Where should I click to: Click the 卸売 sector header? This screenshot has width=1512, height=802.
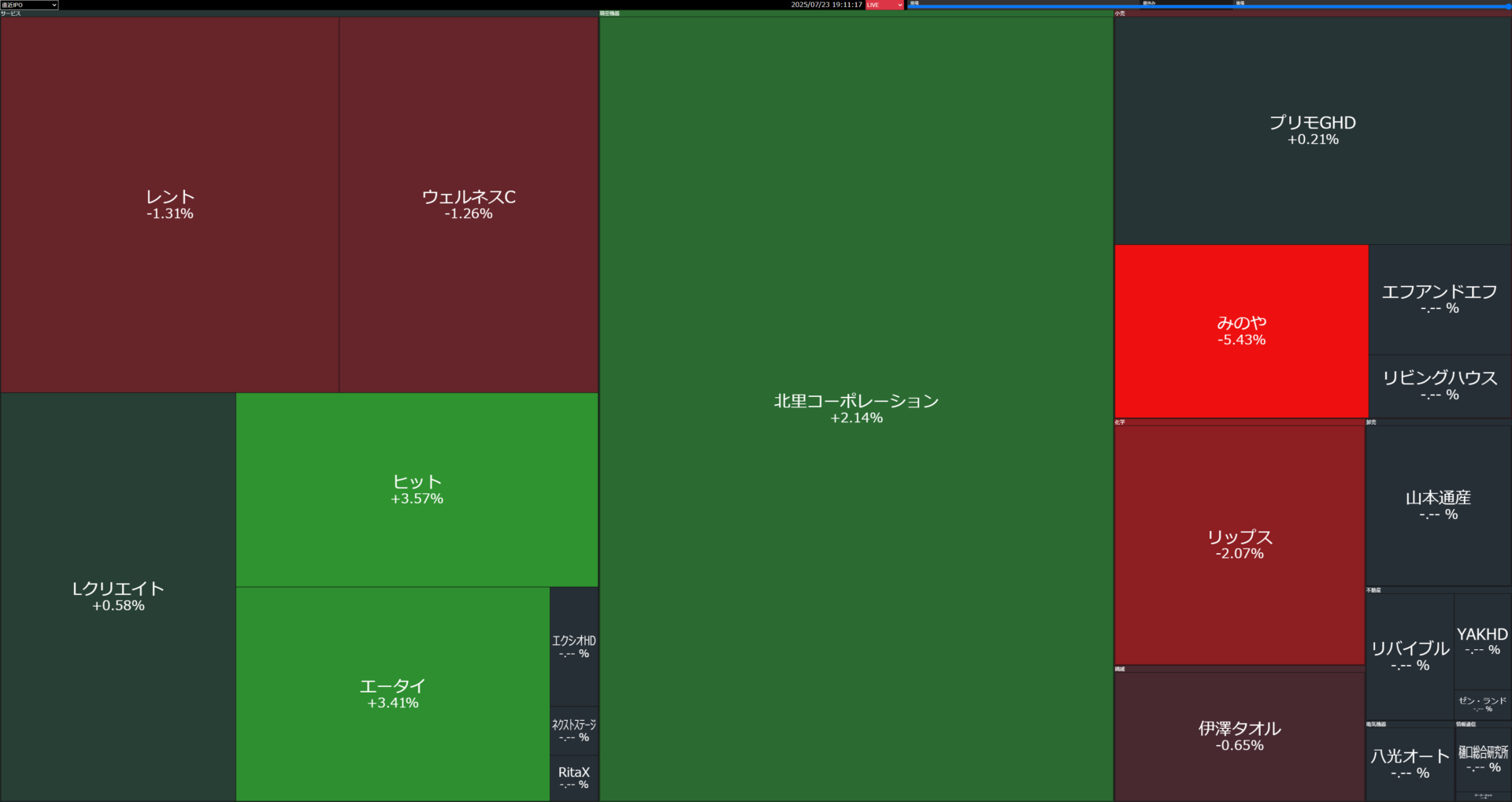click(1438, 422)
